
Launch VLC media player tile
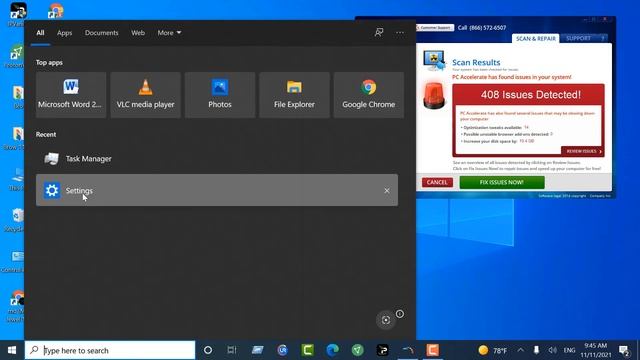[x=145, y=95]
